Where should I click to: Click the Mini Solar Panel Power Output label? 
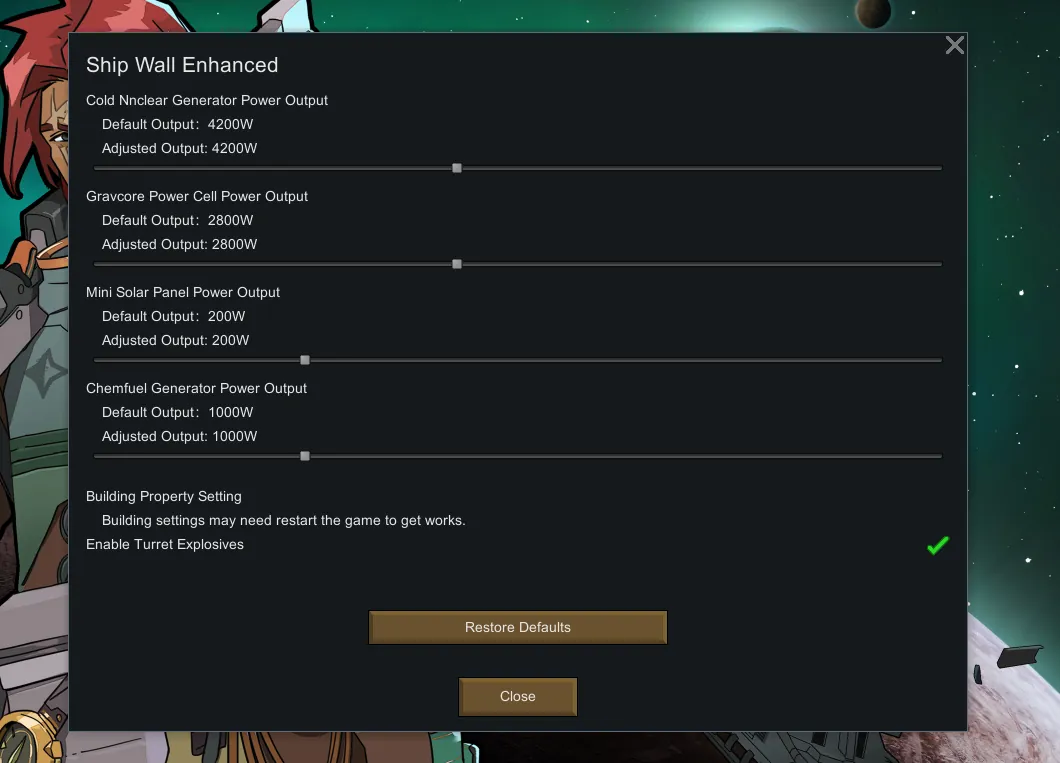(x=183, y=293)
